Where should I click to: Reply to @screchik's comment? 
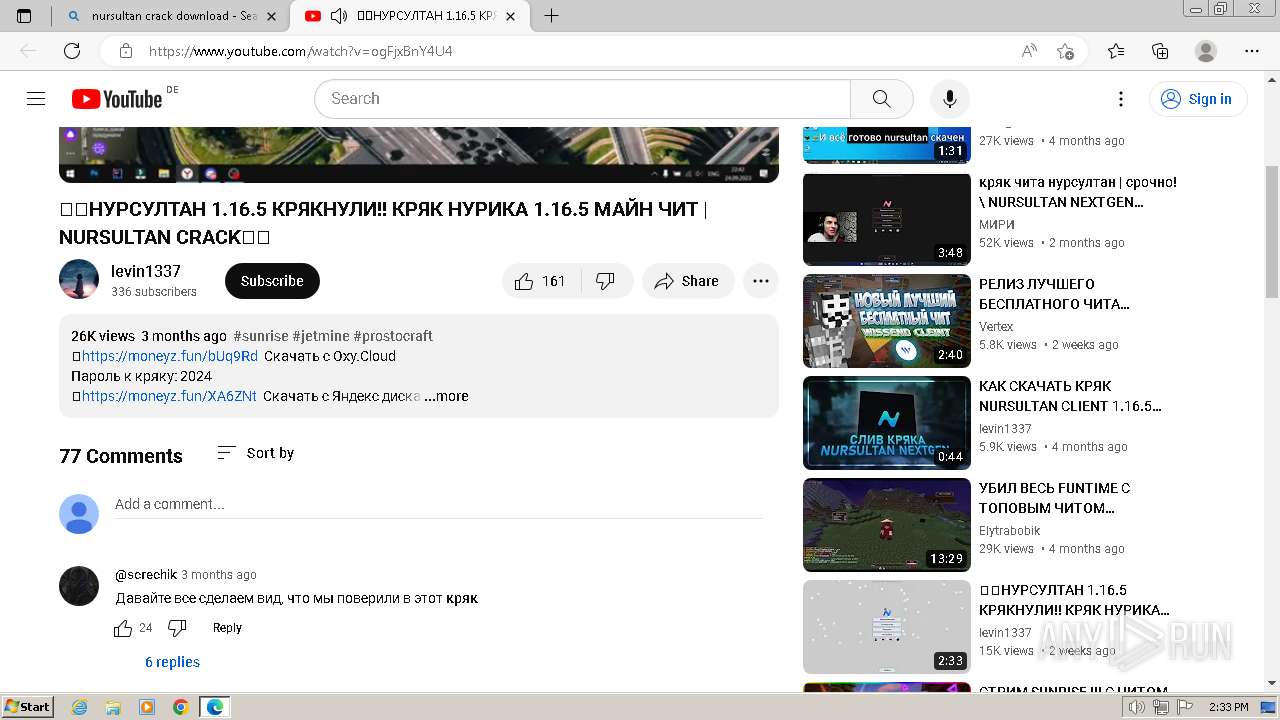(x=227, y=628)
